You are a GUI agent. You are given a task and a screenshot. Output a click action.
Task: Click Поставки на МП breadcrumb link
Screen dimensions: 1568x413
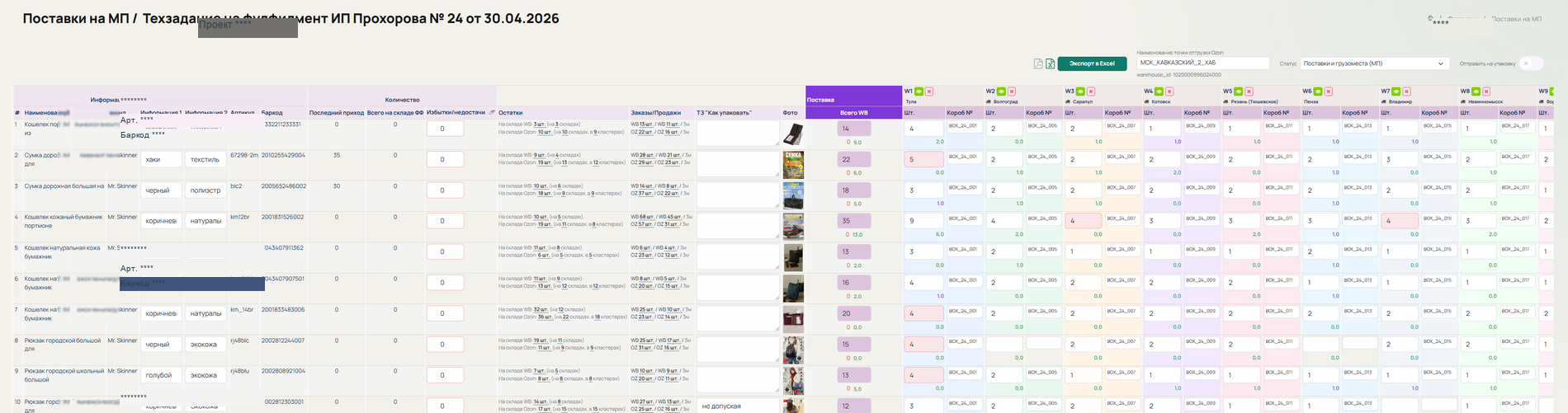click(x=1516, y=18)
